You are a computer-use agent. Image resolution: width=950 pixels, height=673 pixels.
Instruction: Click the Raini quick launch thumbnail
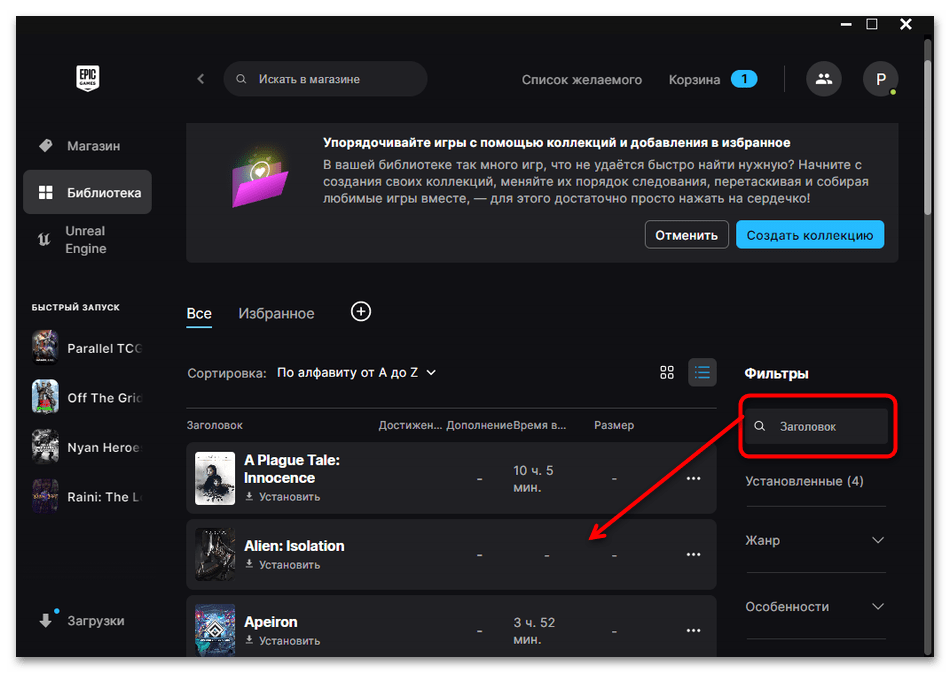(x=45, y=496)
